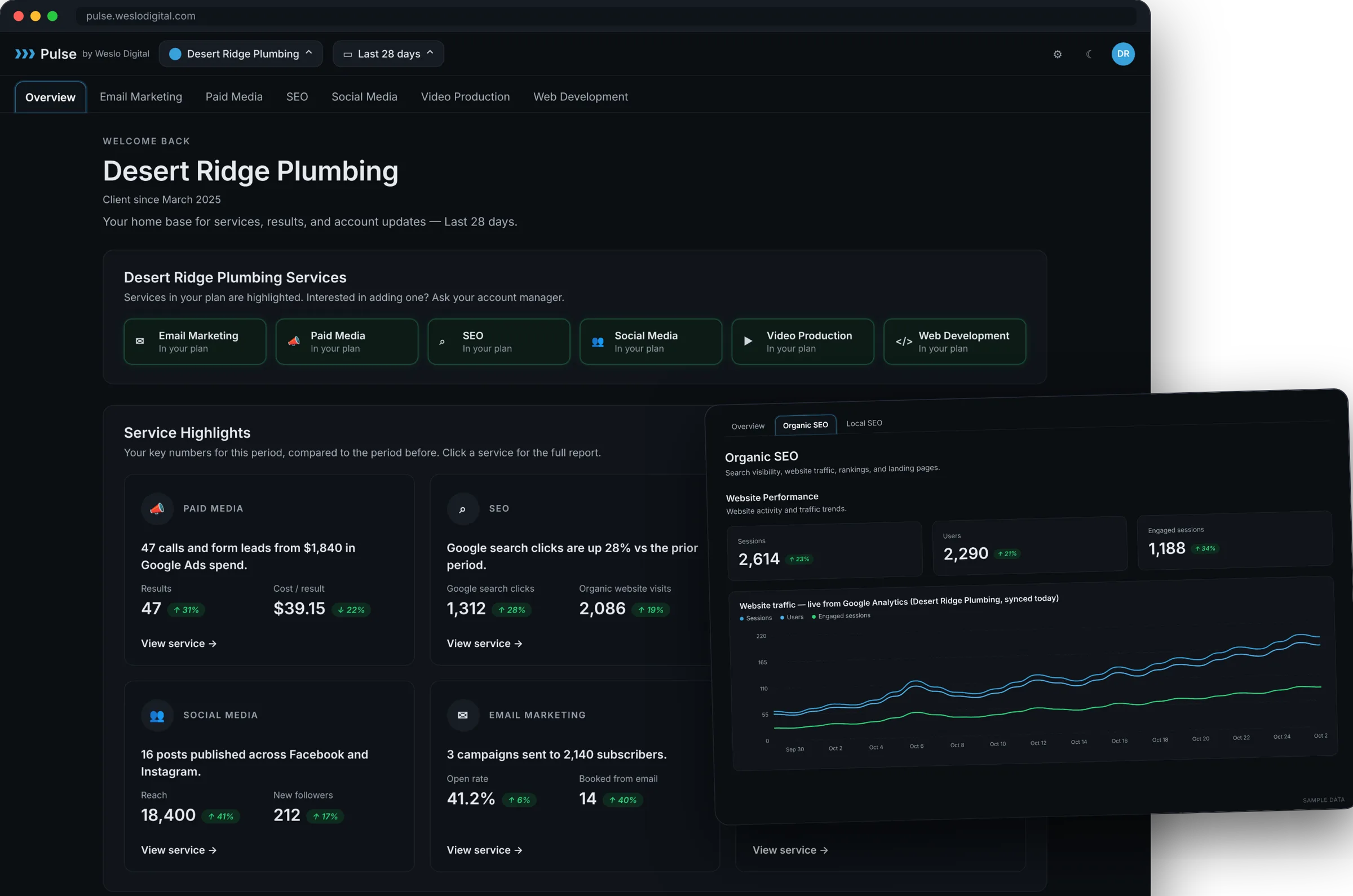Open the Social Media plan card
Viewport: 1353px width, 896px height.
[x=651, y=341]
